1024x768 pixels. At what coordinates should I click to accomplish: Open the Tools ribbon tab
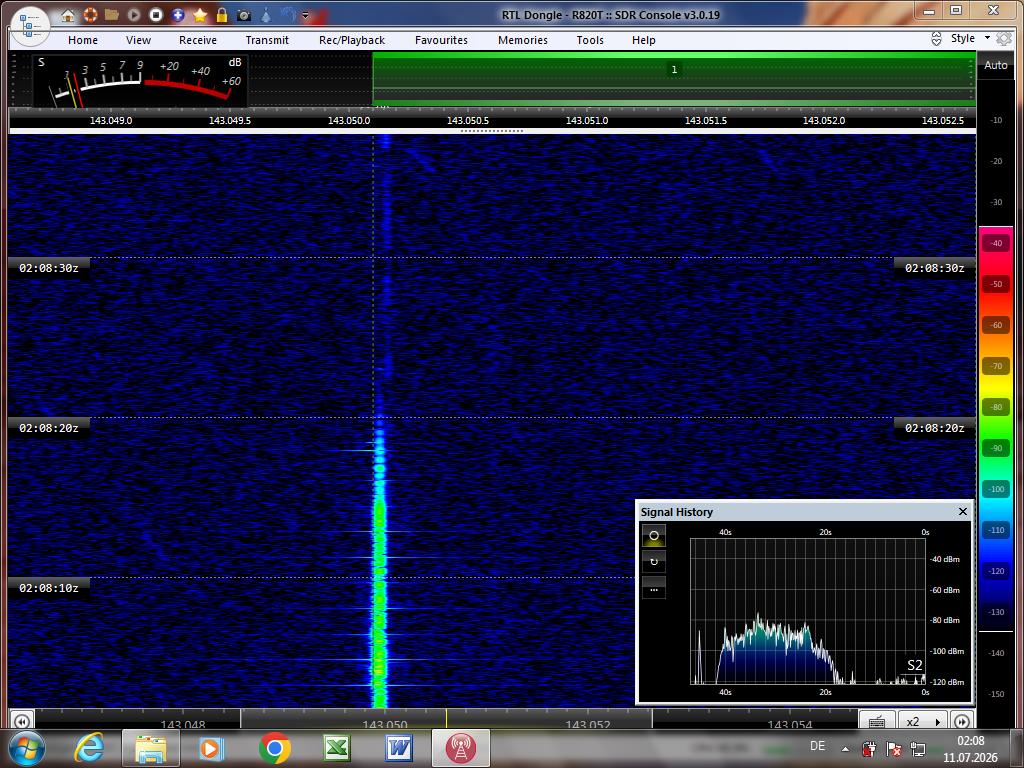coord(590,40)
